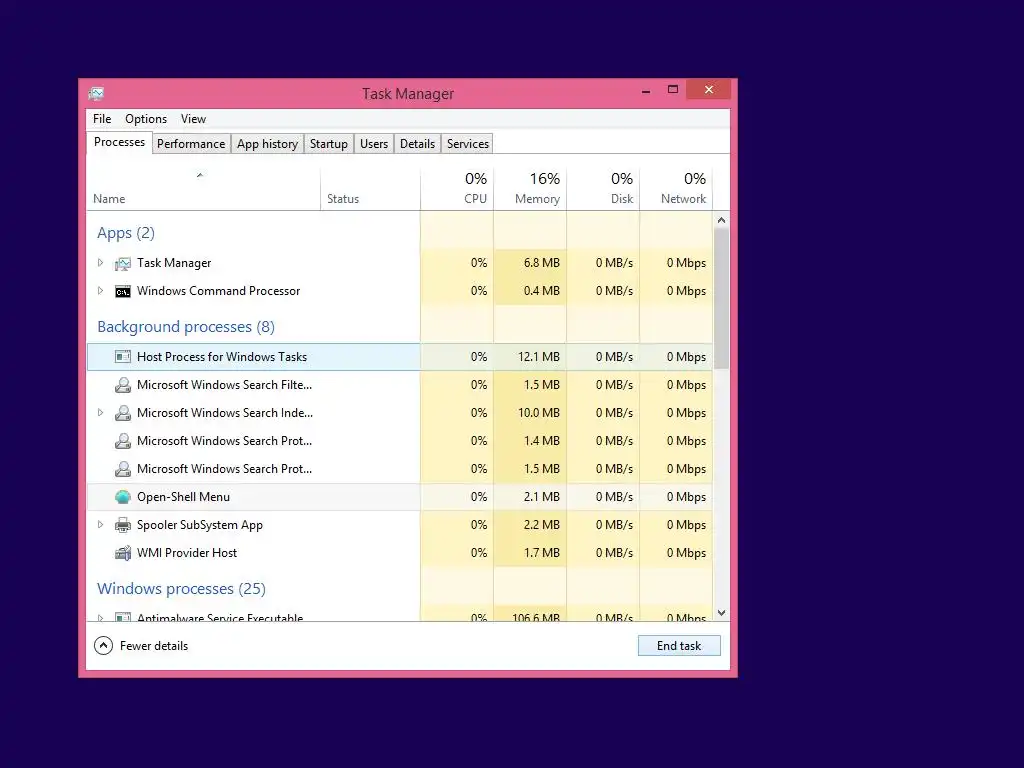Click the Task Manager title bar icon
The image size is (1024, 768).
click(96, 94)
